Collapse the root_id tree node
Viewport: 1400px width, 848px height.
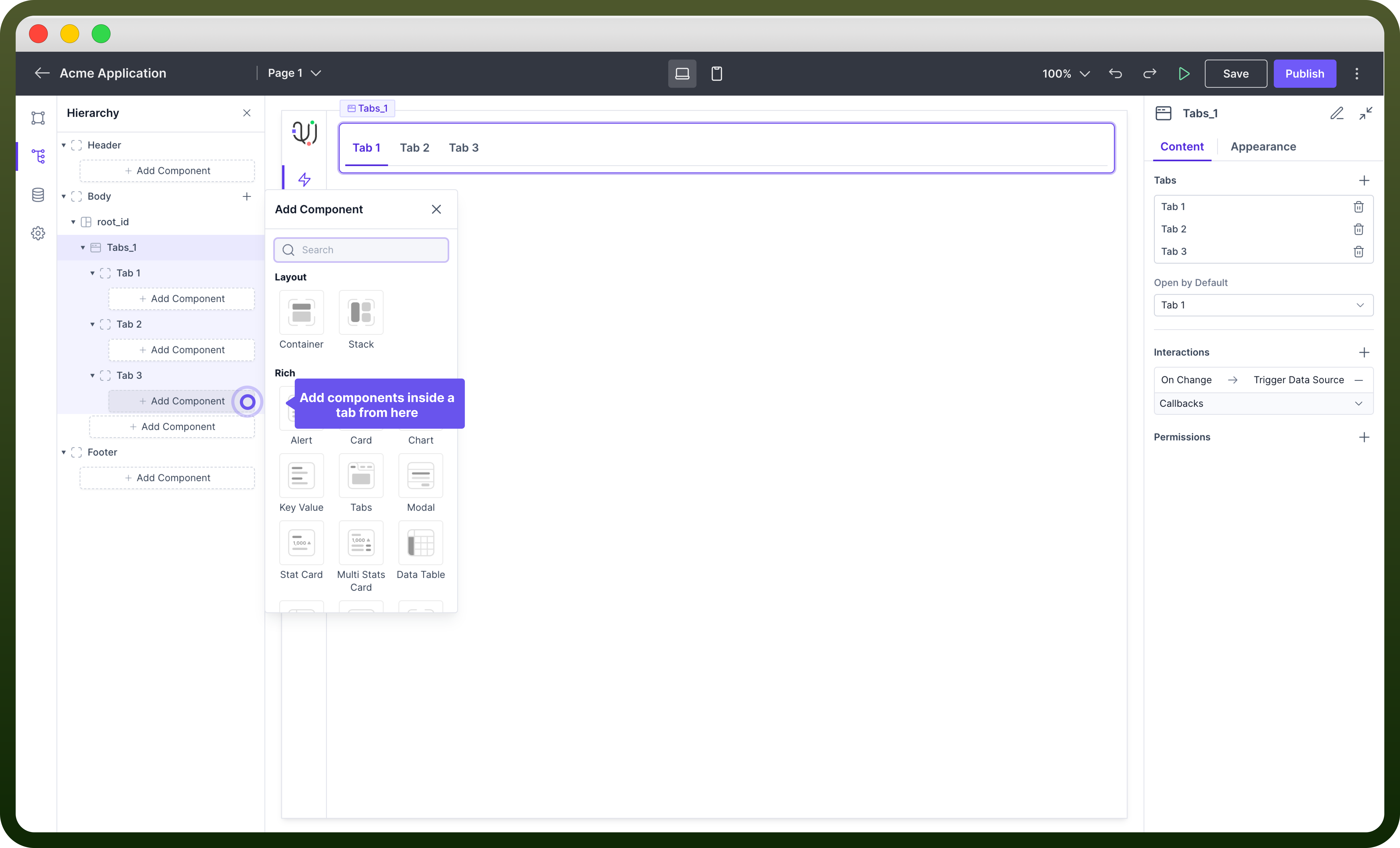point(73,222)
